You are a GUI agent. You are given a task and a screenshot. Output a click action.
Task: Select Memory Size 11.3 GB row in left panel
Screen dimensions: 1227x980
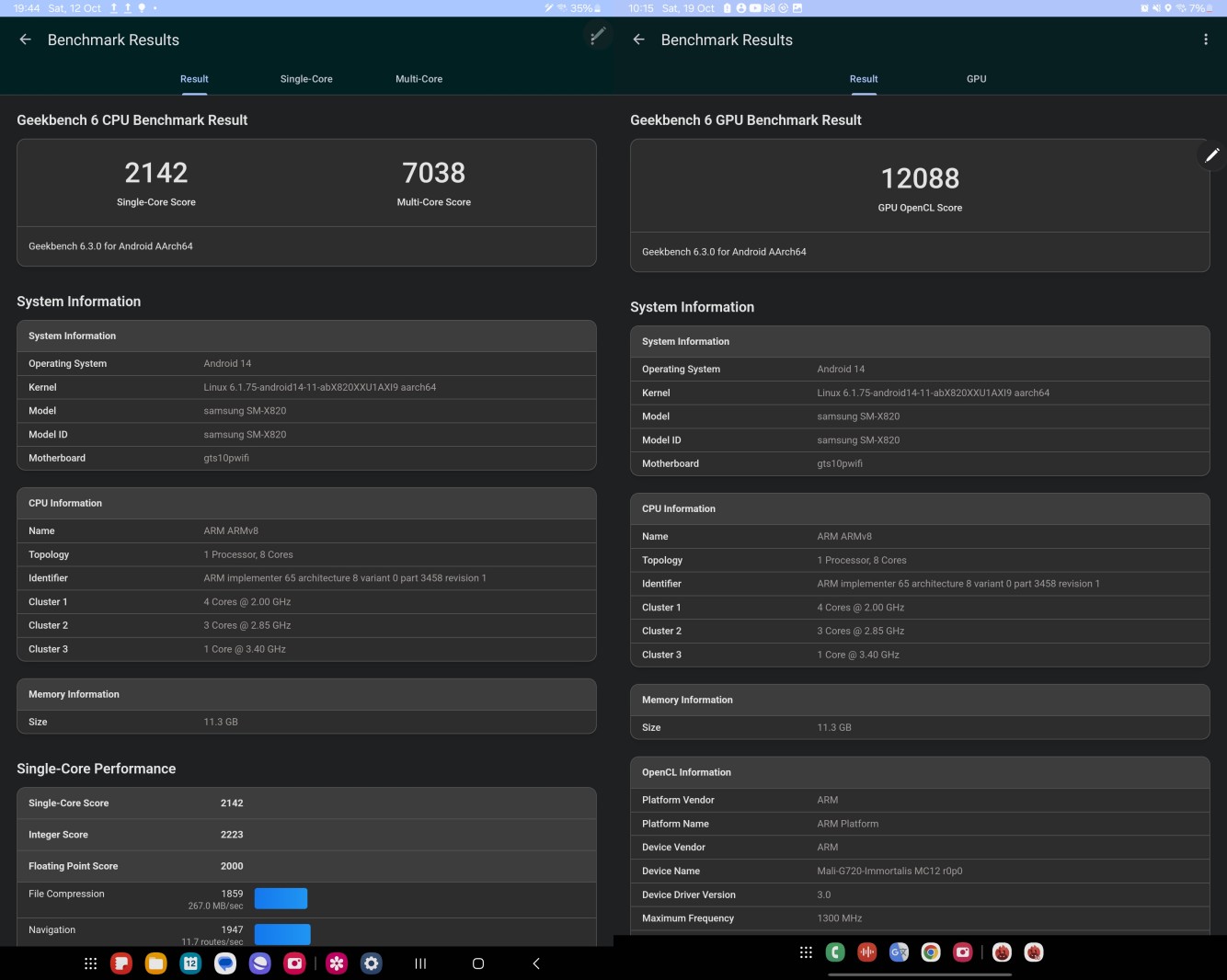tap(306, 722)
